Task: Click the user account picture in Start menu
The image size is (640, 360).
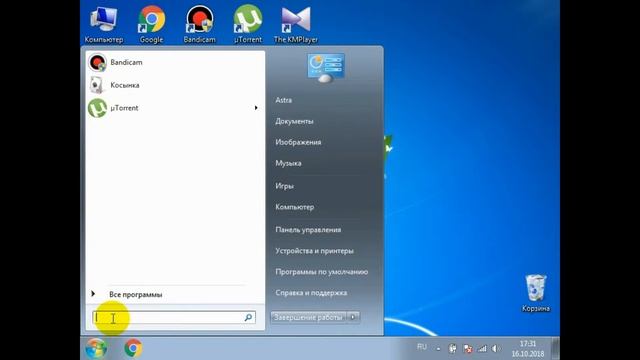Action: 326,68
